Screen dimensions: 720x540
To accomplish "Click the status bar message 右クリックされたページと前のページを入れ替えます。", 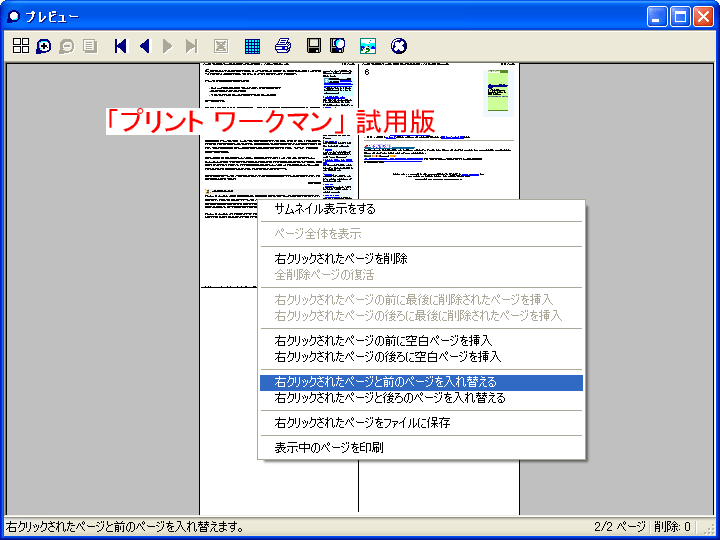I will point(125,527).
